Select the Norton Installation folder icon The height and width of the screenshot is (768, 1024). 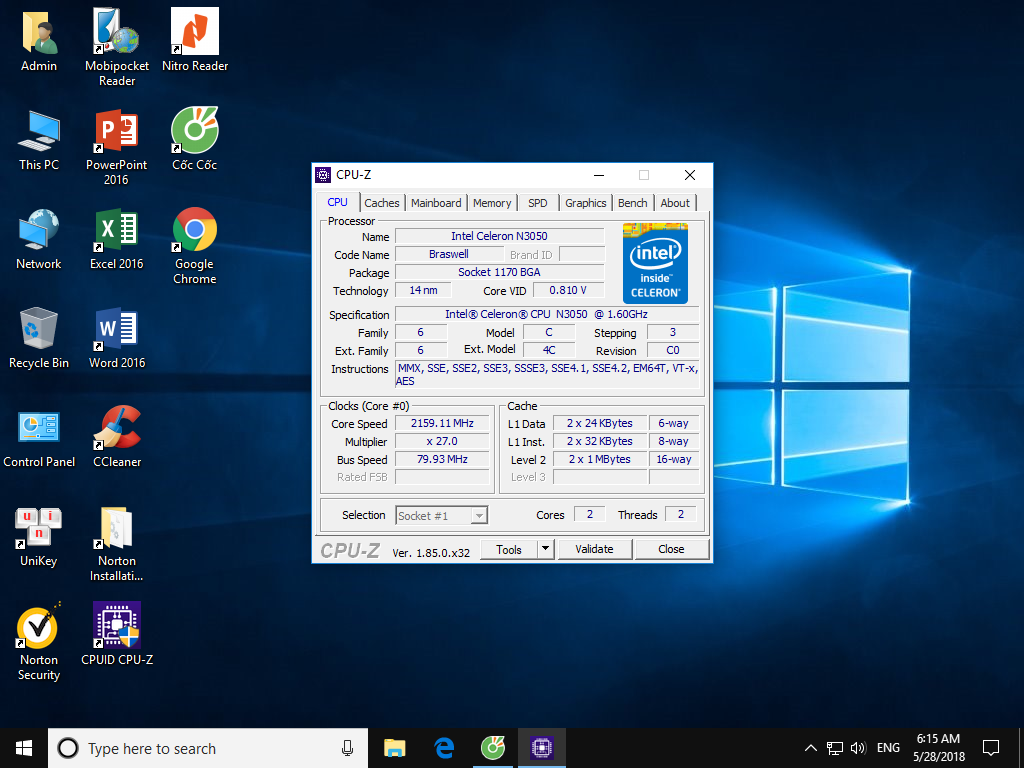(117, 543)
